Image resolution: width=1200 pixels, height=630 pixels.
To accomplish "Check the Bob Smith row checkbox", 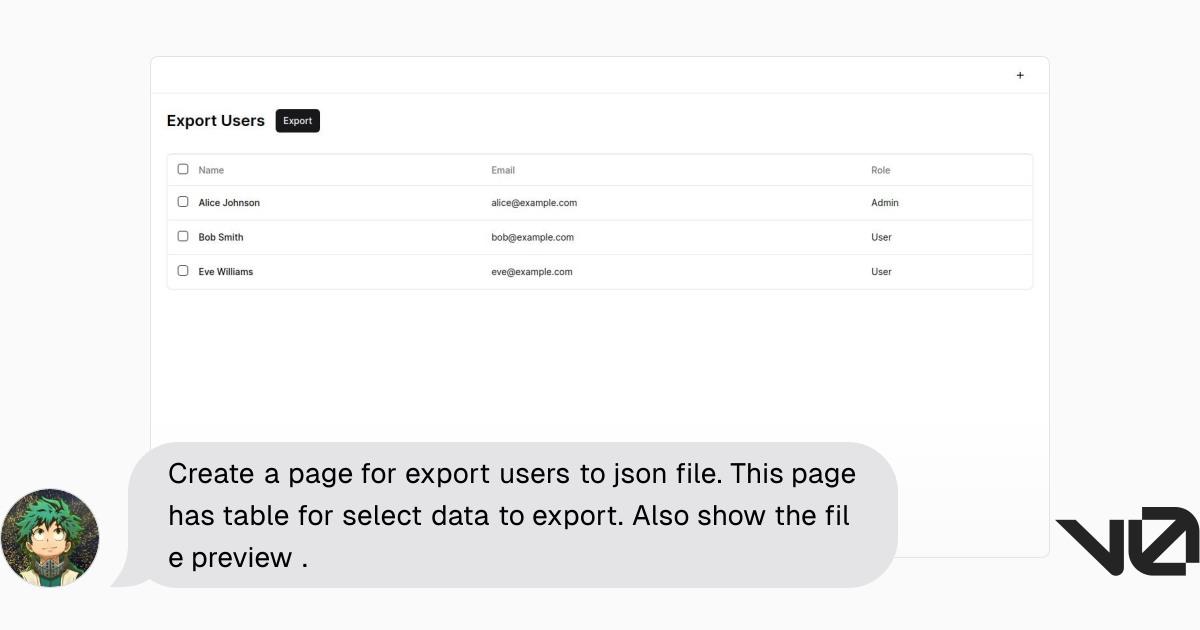I will 183,236.
